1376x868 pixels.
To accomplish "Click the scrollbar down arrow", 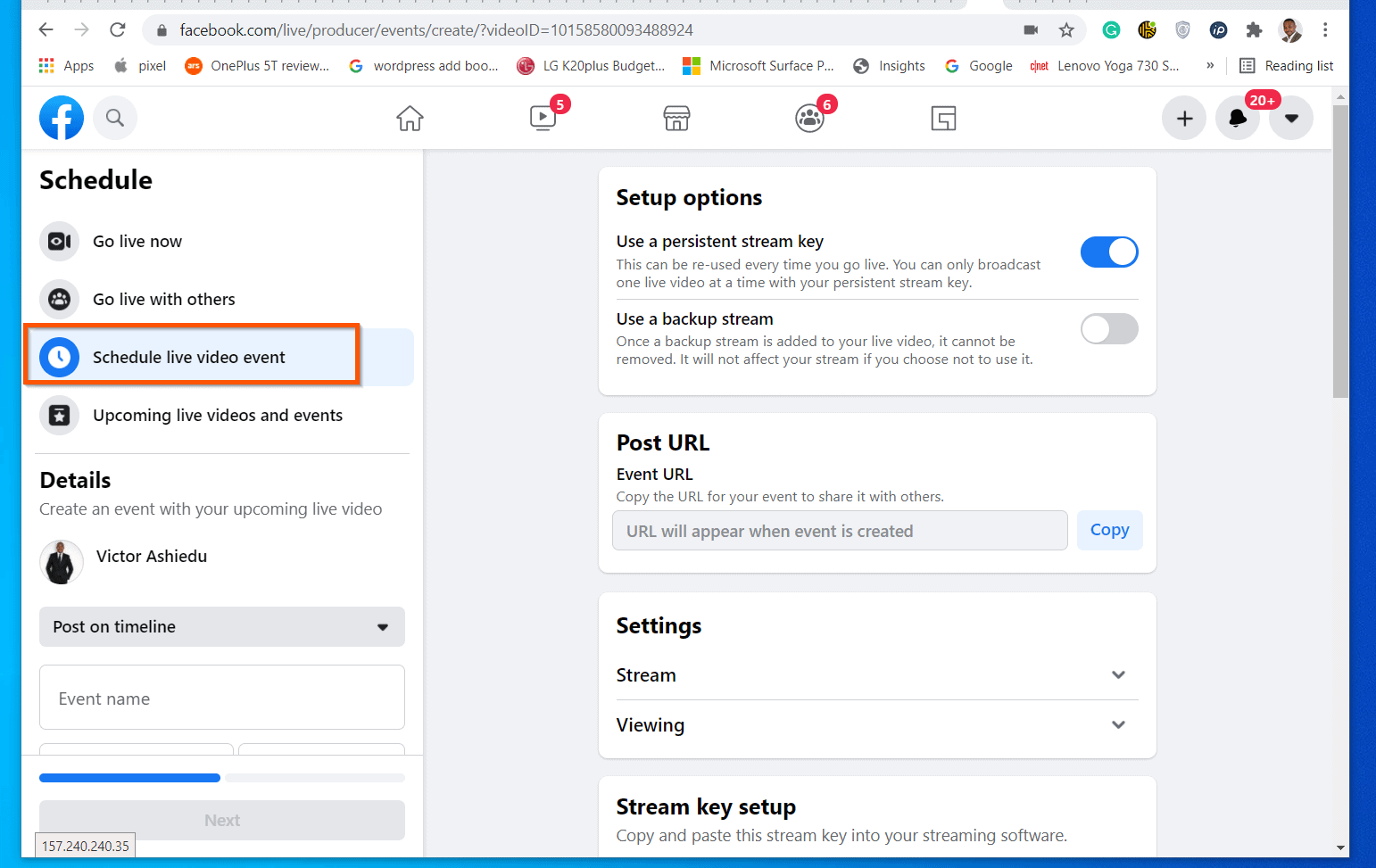I will (x=1340, y=847).
